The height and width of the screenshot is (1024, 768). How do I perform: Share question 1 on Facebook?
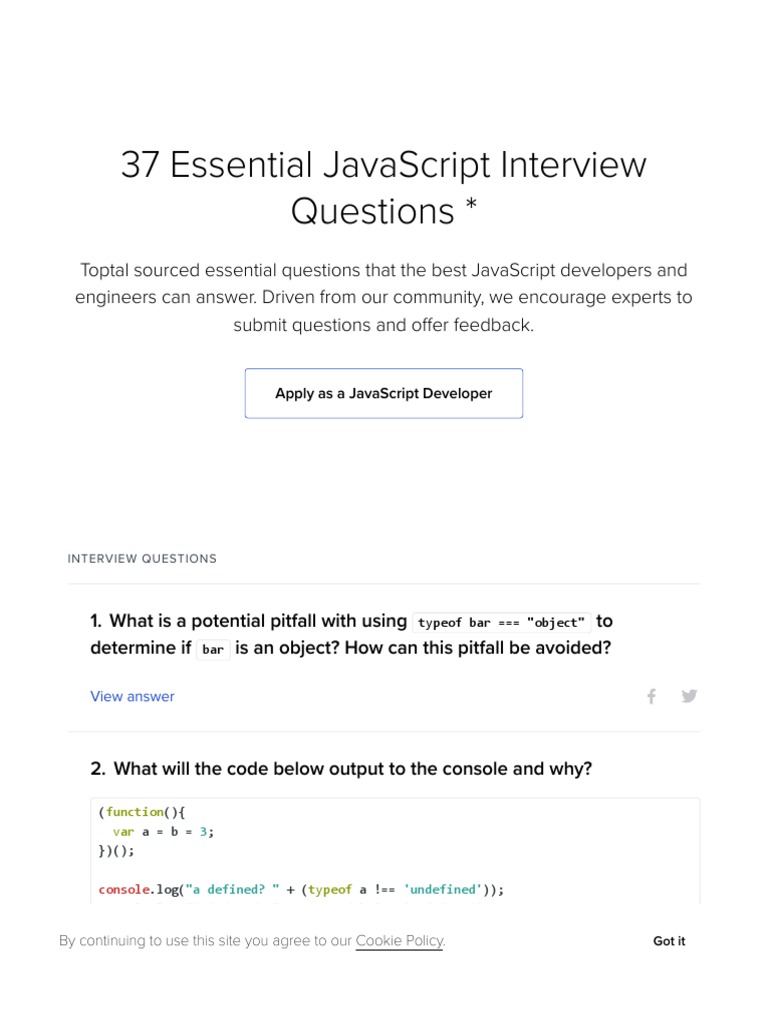pos(651,696)
